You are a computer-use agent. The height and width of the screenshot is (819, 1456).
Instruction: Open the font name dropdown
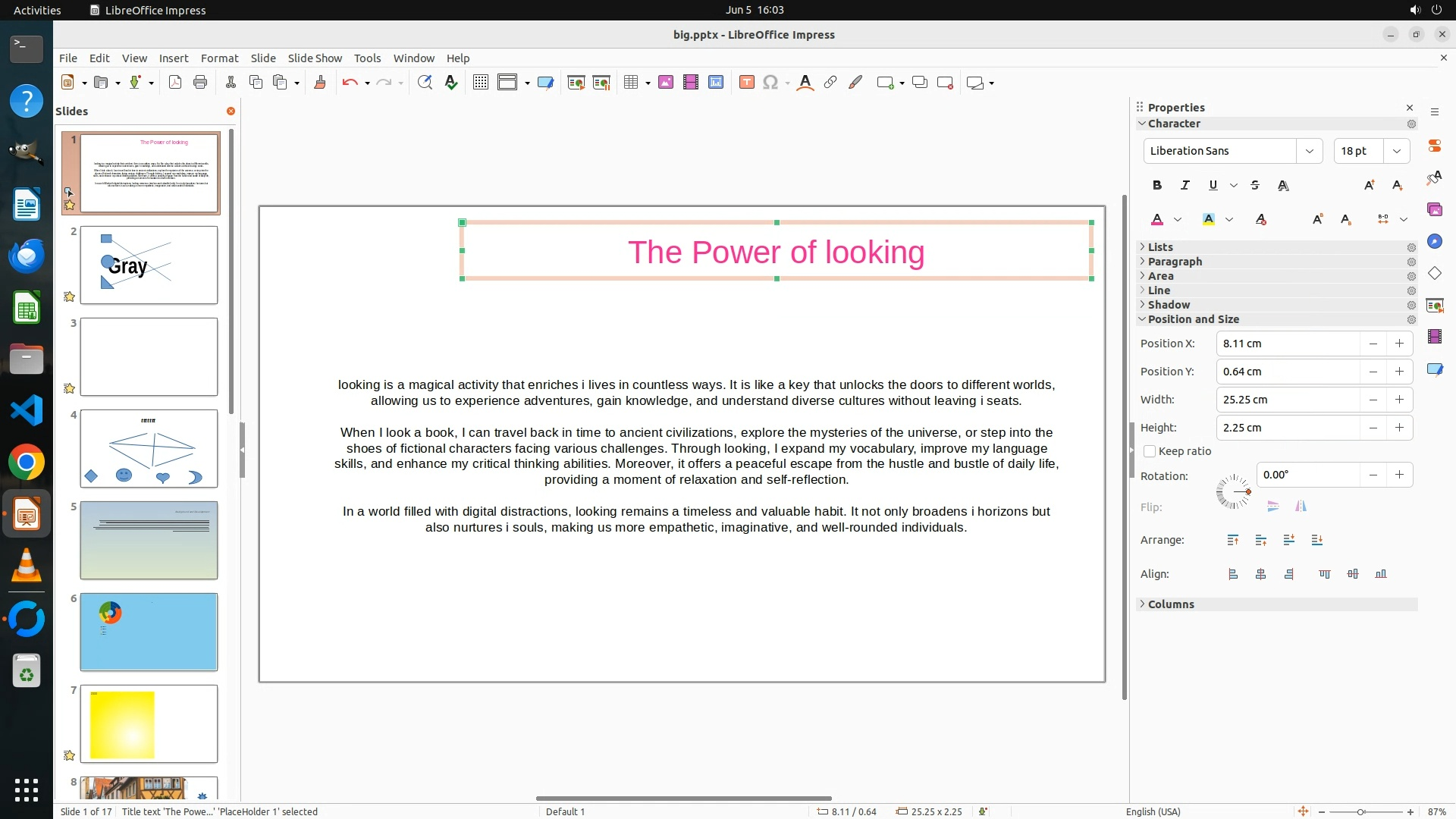point(1309,151)
